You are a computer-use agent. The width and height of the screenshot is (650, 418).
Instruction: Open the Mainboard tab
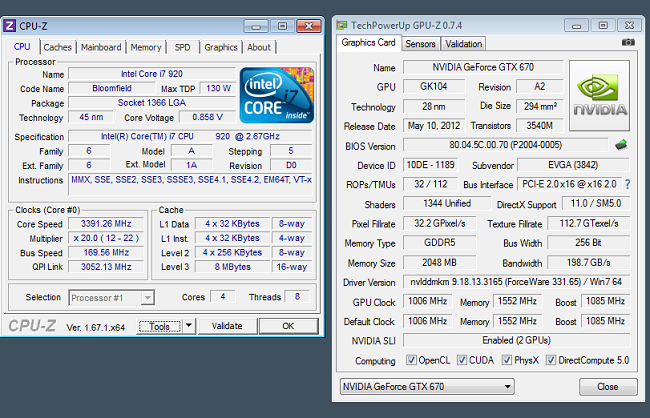click(x=101, y=47)
